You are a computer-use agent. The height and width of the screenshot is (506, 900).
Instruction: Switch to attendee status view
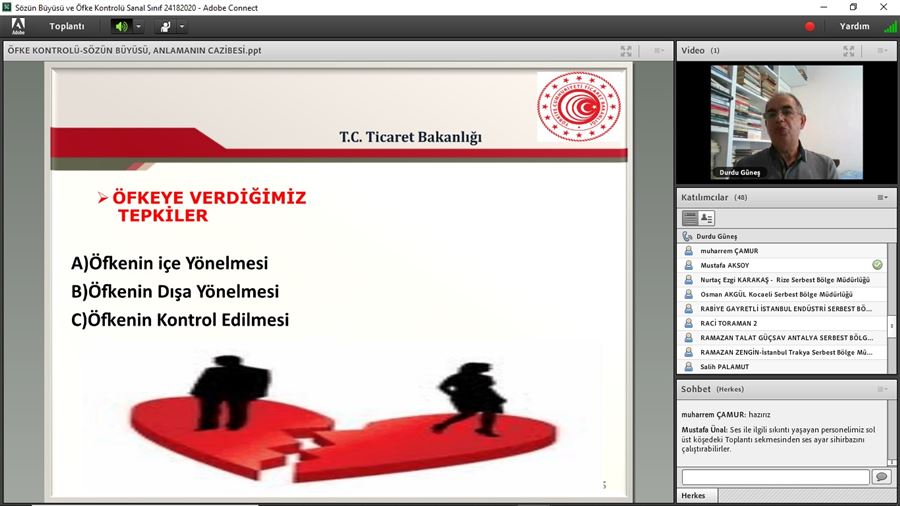707,218
